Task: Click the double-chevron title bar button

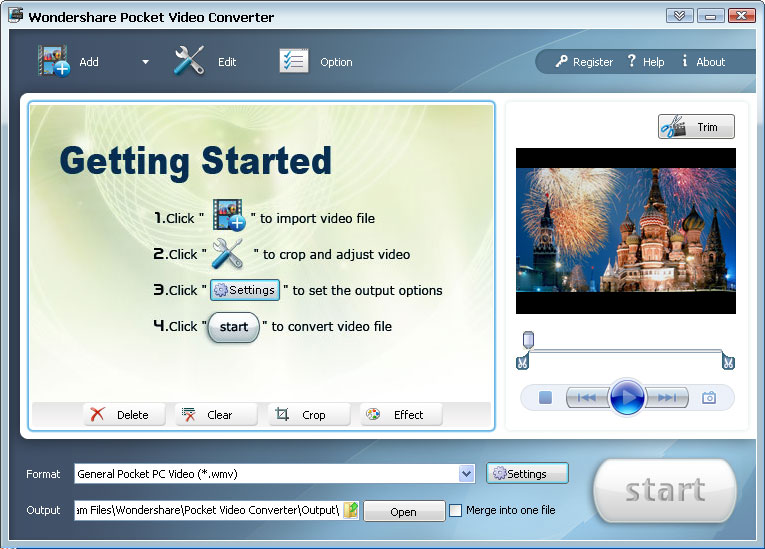Action: click(x=679, y=16)
